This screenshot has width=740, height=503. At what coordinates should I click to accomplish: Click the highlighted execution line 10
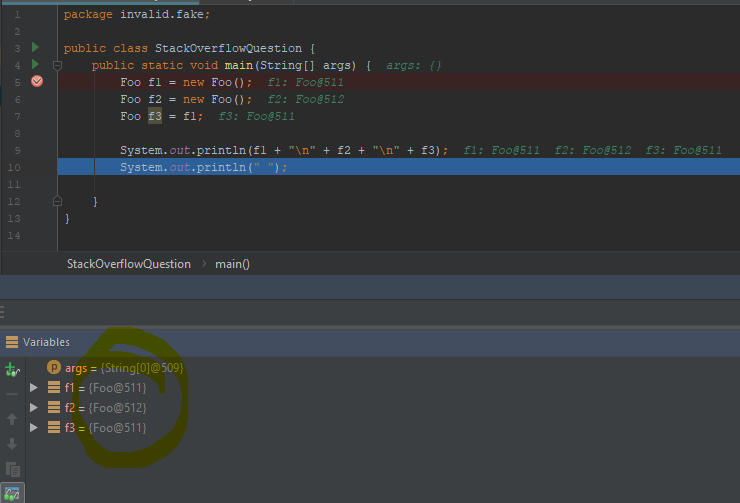point(399,167)
